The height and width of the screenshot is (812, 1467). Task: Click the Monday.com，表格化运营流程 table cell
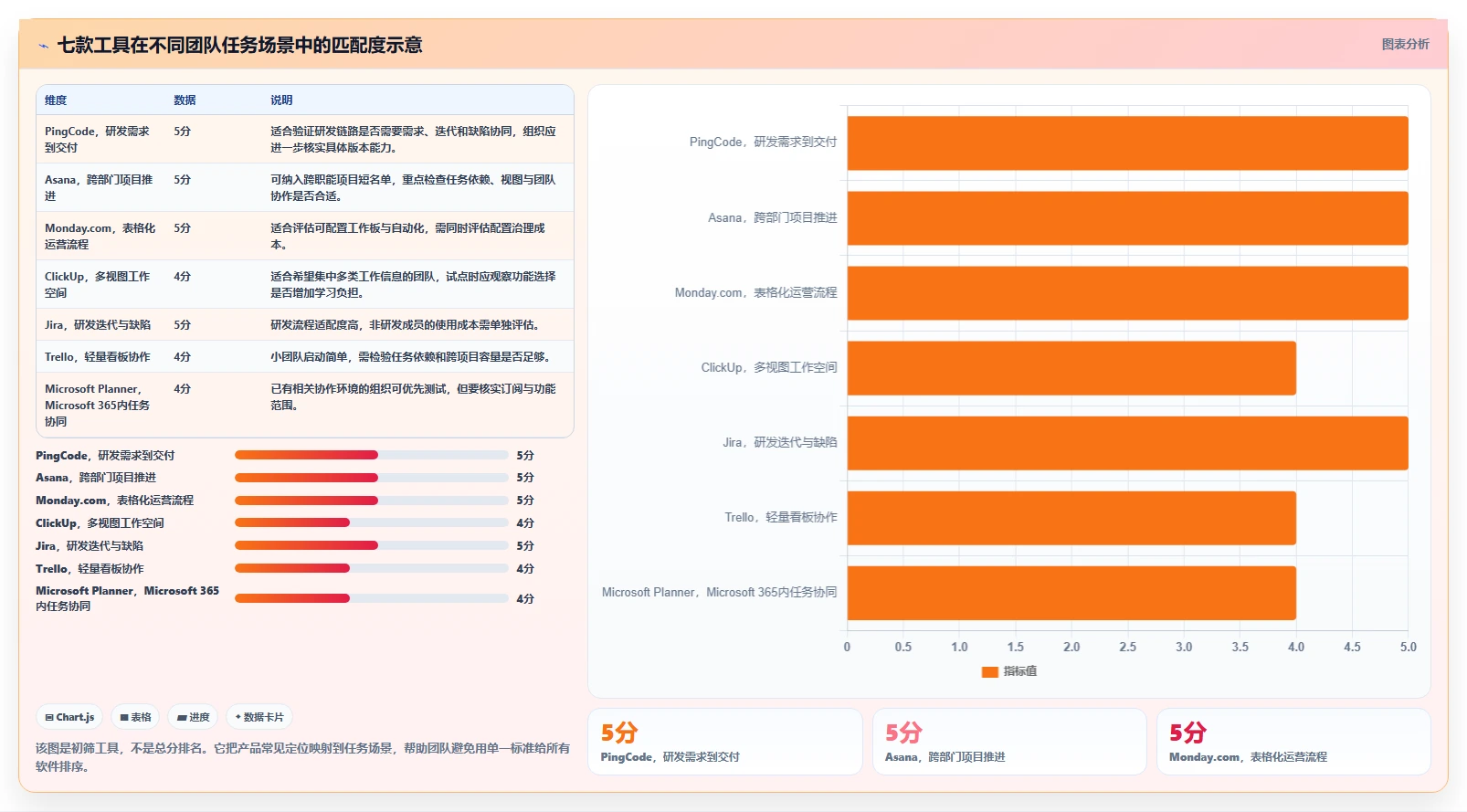click(x=100, y=236)
